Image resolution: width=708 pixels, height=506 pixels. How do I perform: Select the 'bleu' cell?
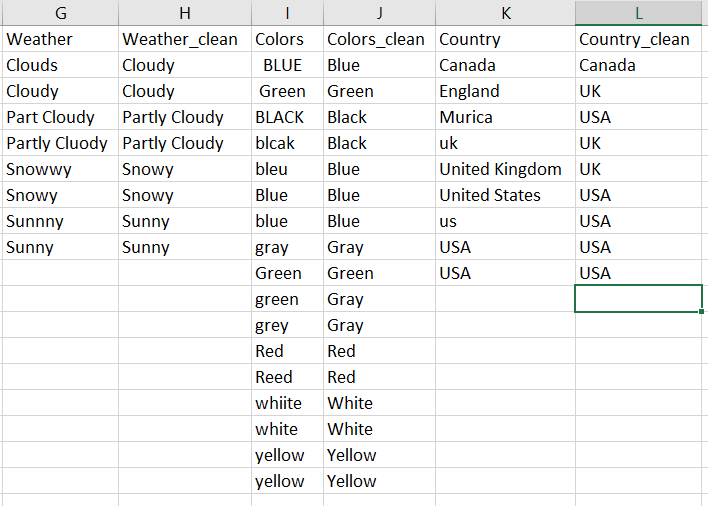[x=271, y=170]
